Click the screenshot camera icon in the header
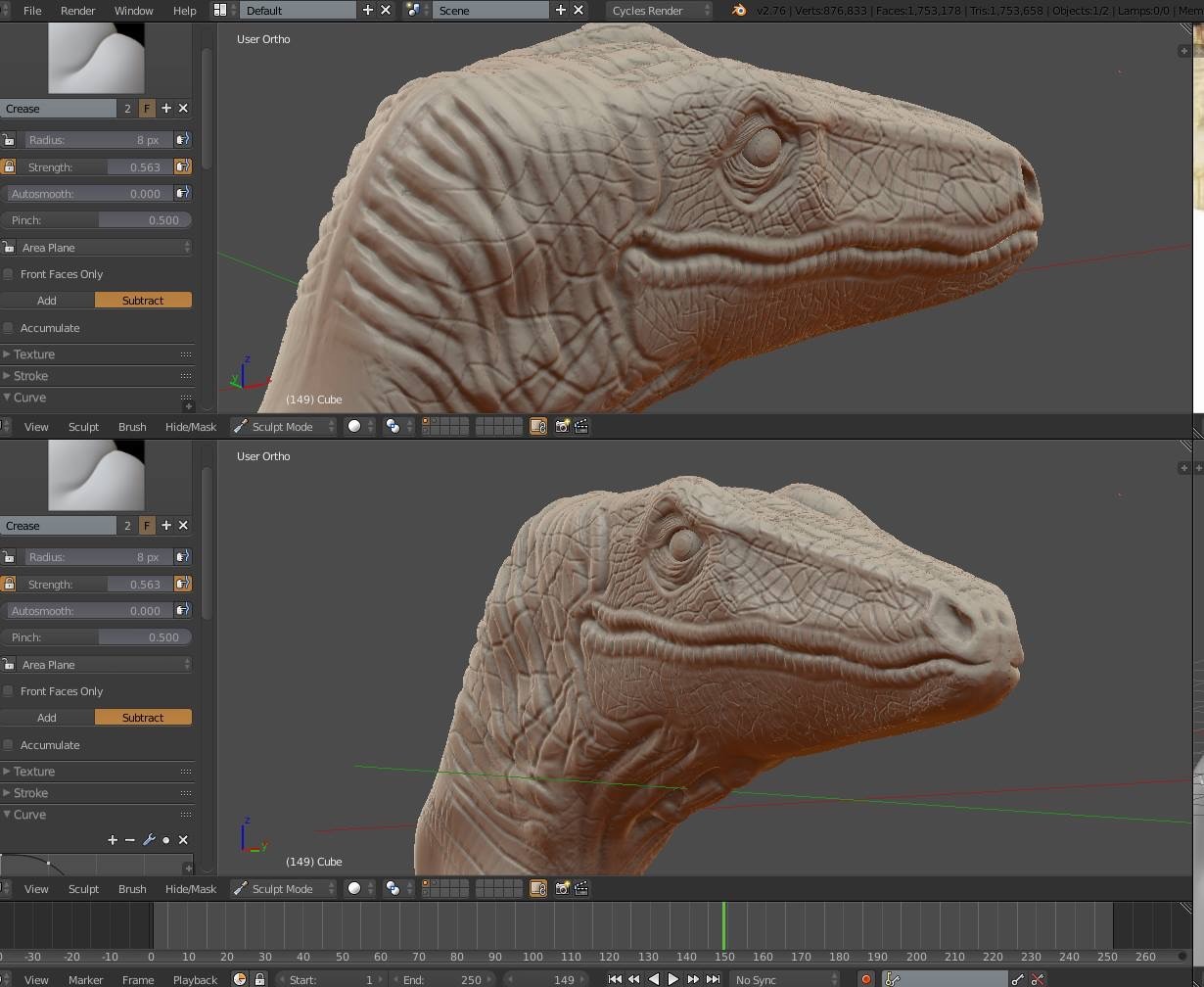The height and width of the screenshot is (987, 1204). (x=563, y=426)
